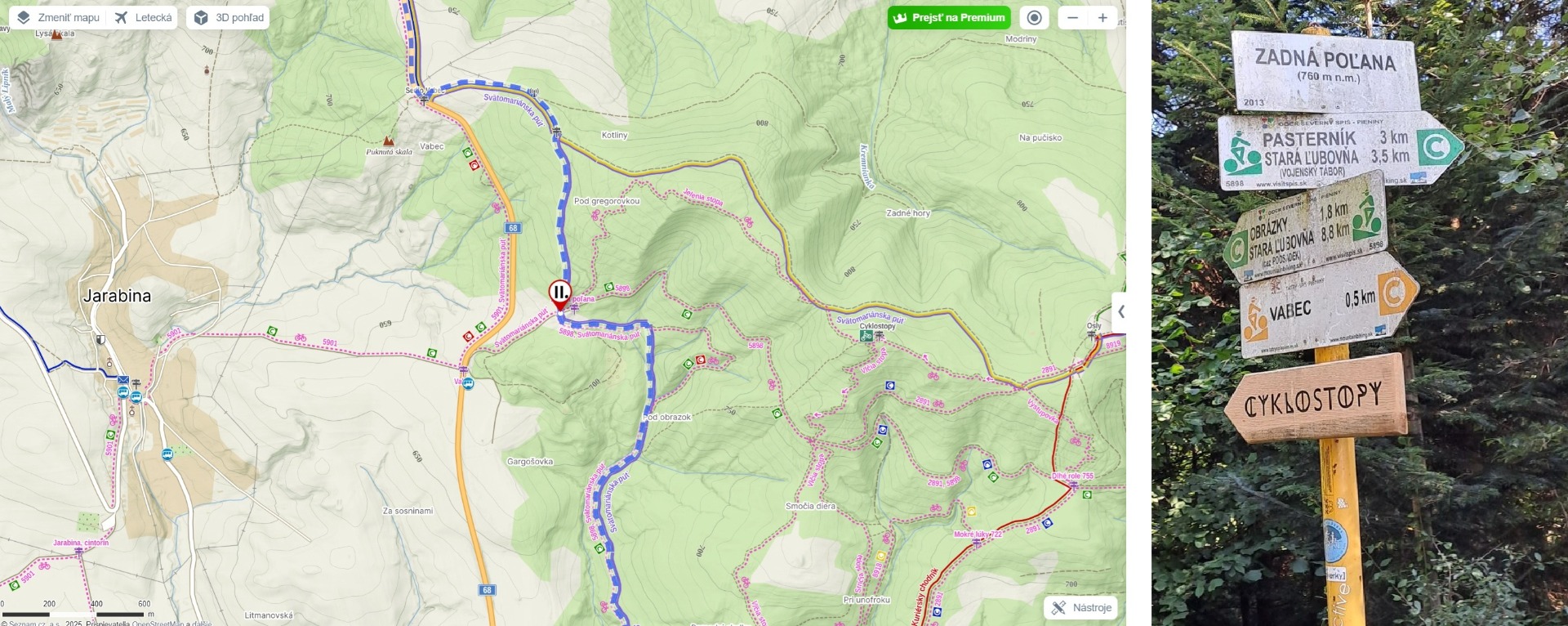
Task: Center map on my location
Action: click(1034, 17)
